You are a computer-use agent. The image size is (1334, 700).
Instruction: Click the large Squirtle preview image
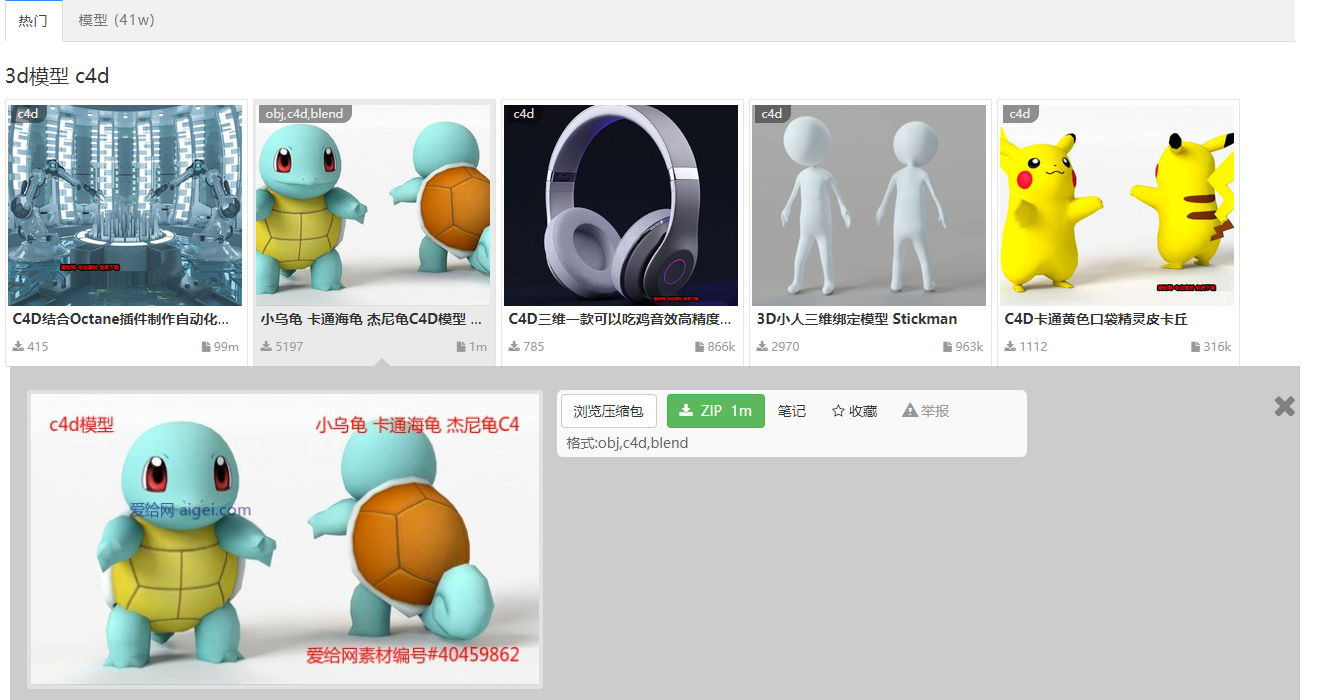pos(285,539)
